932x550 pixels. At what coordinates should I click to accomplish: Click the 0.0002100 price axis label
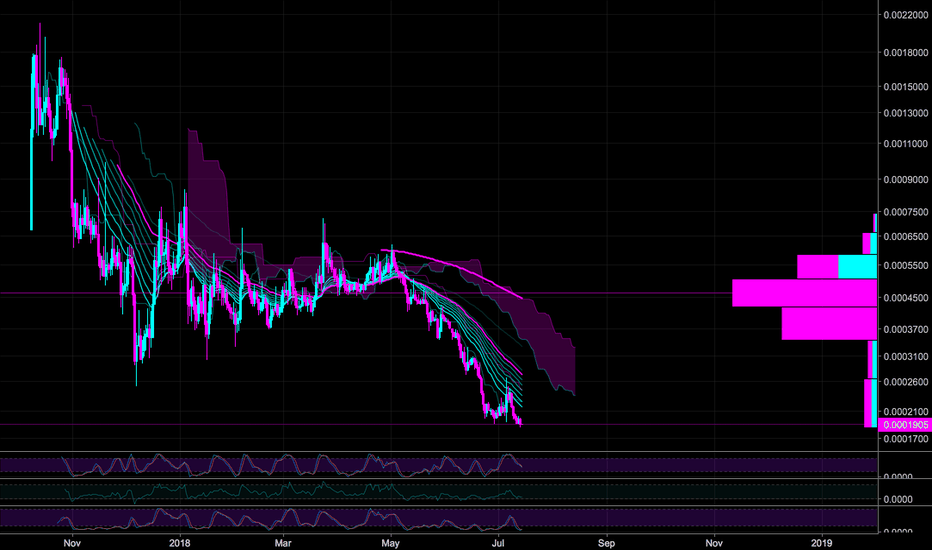(906, 411)
